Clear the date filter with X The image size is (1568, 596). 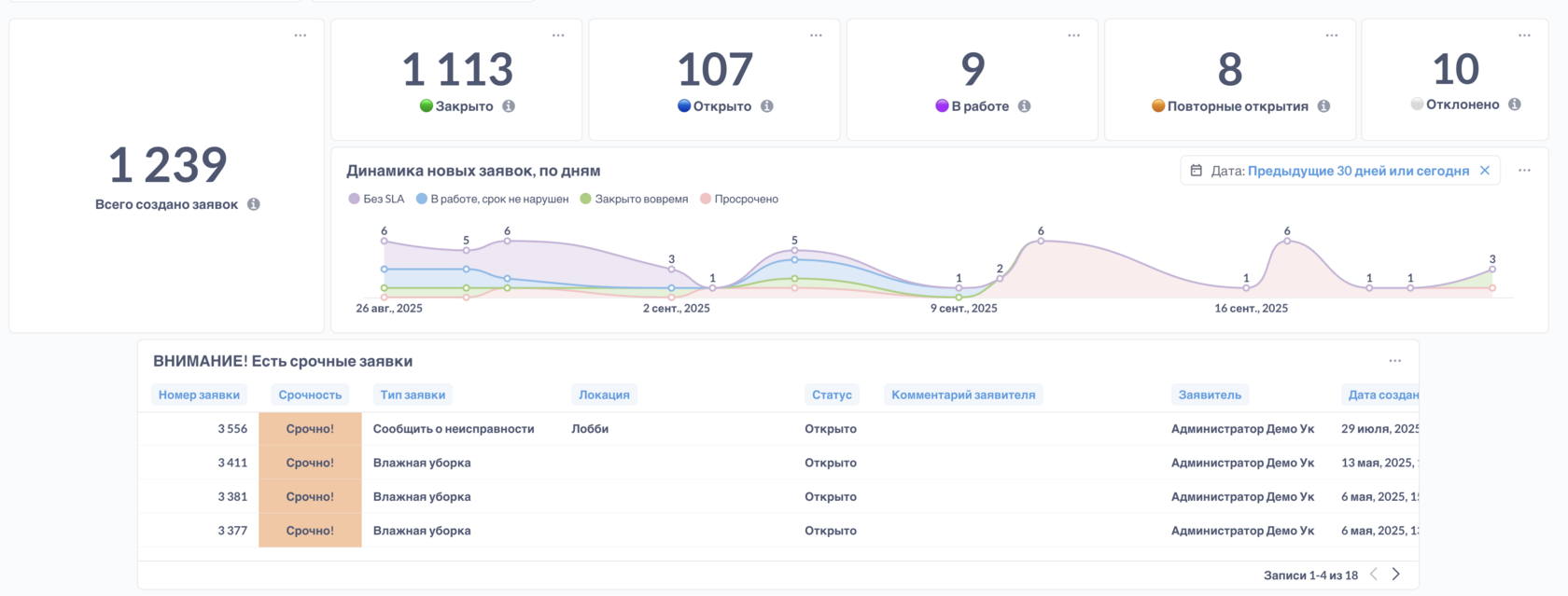(x=1485, y=171)
